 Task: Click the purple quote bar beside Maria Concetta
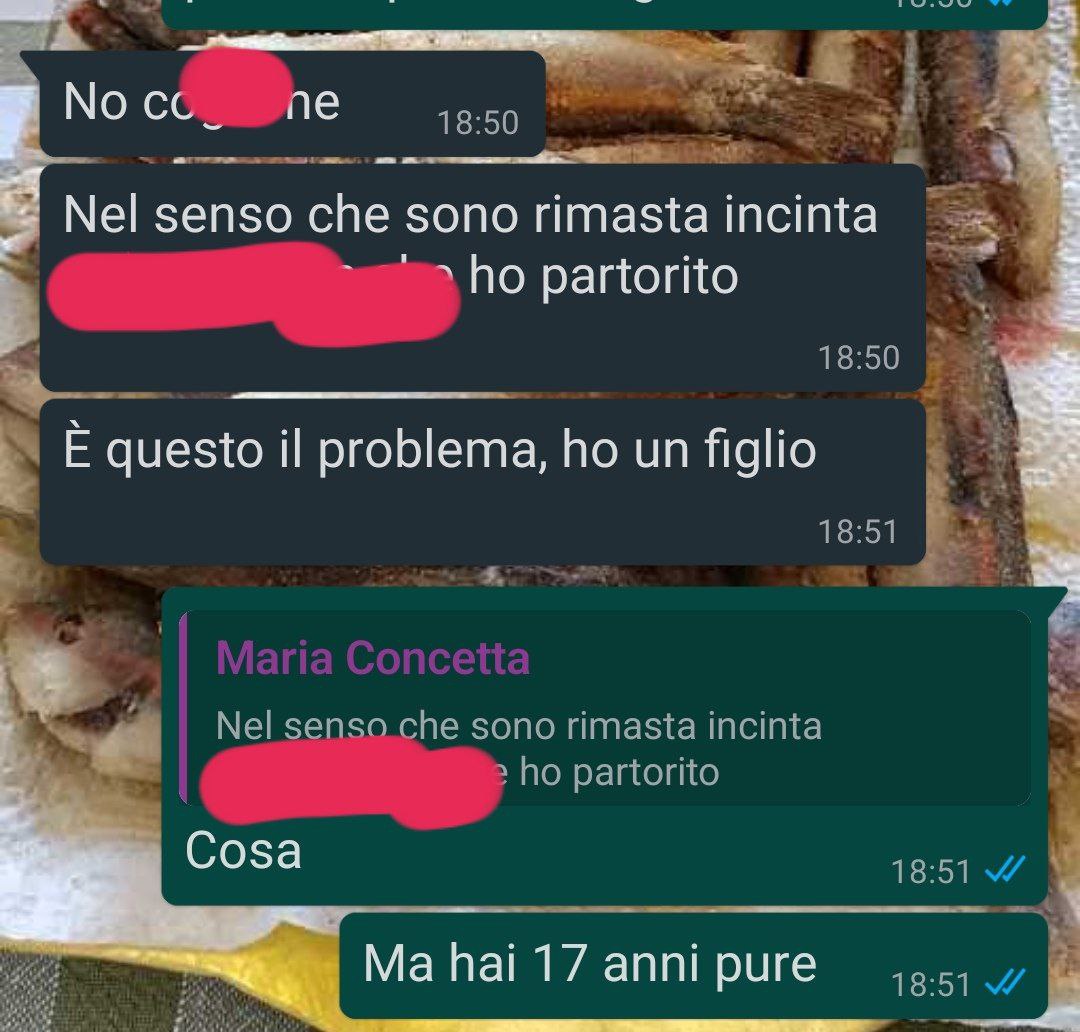183,707
